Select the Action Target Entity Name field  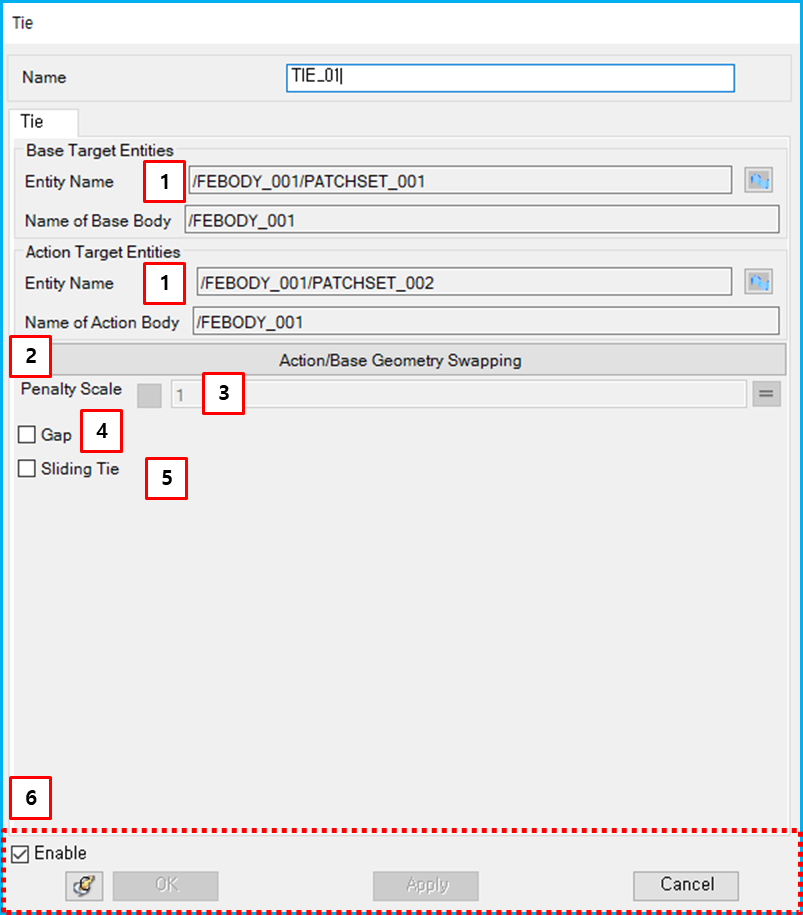click(463, 281)
